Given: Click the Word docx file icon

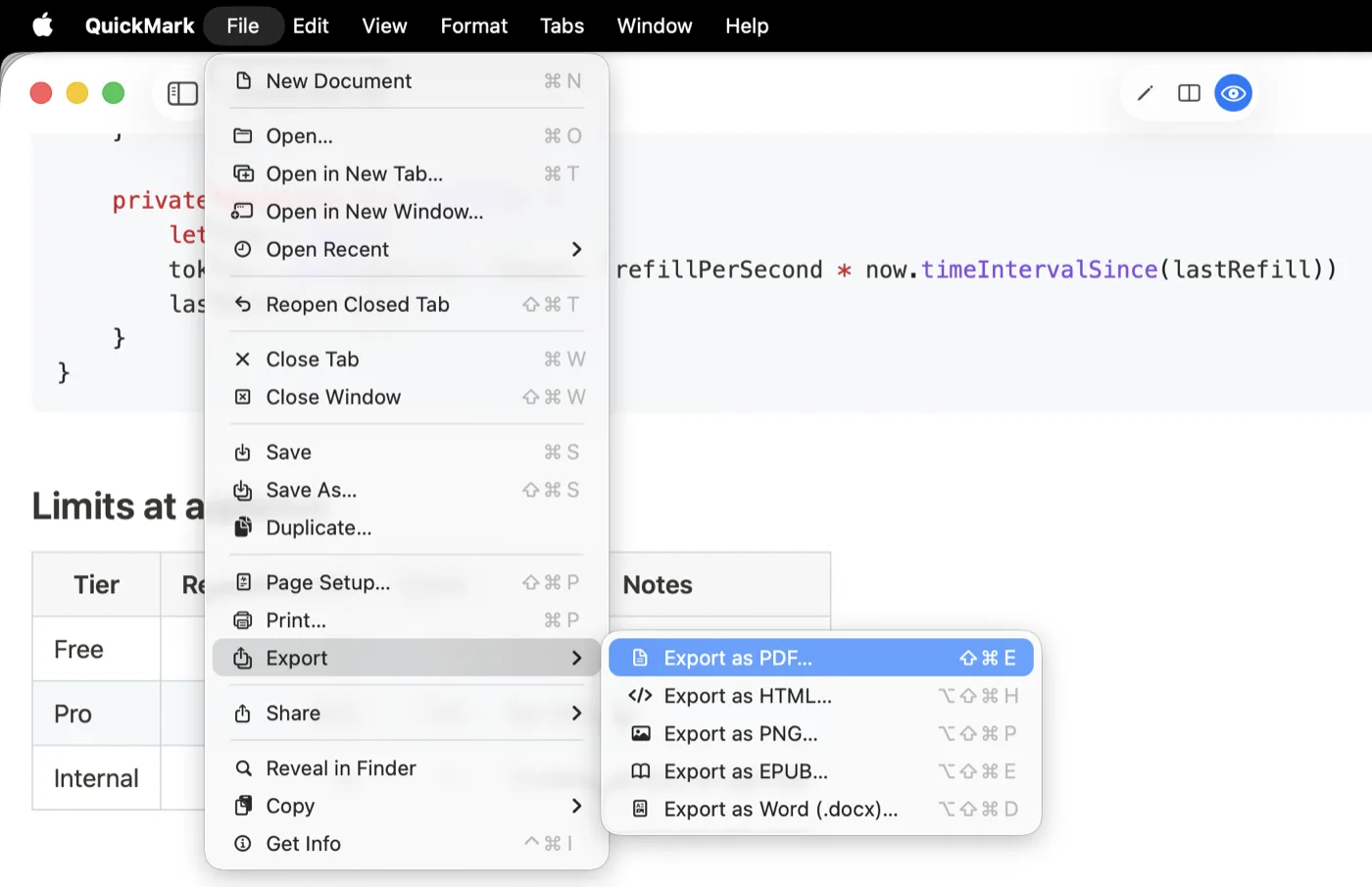Looking at the screenshot, I should click(640, 809).
